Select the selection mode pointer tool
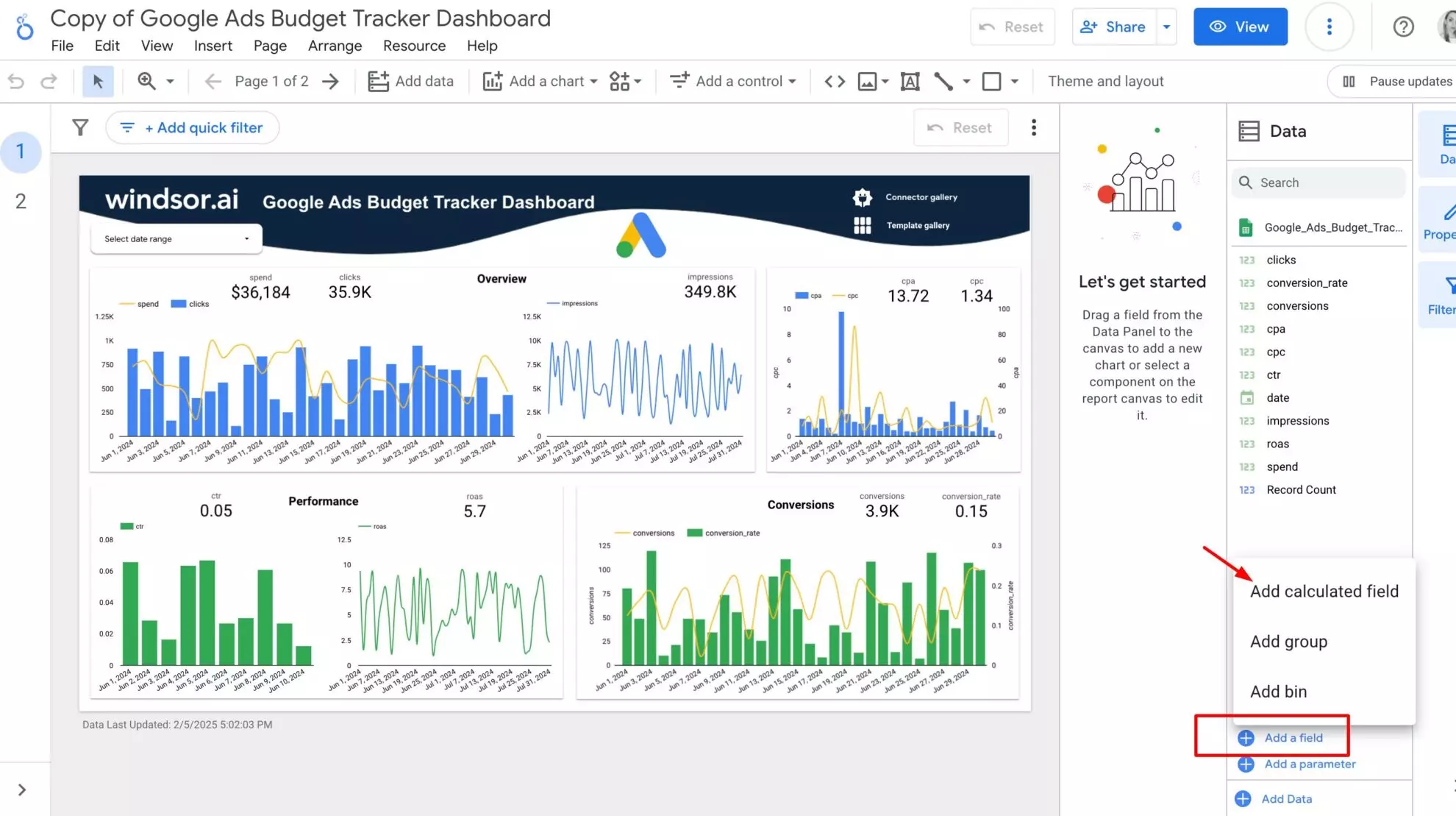1456x816 pixels. point(98,82)
